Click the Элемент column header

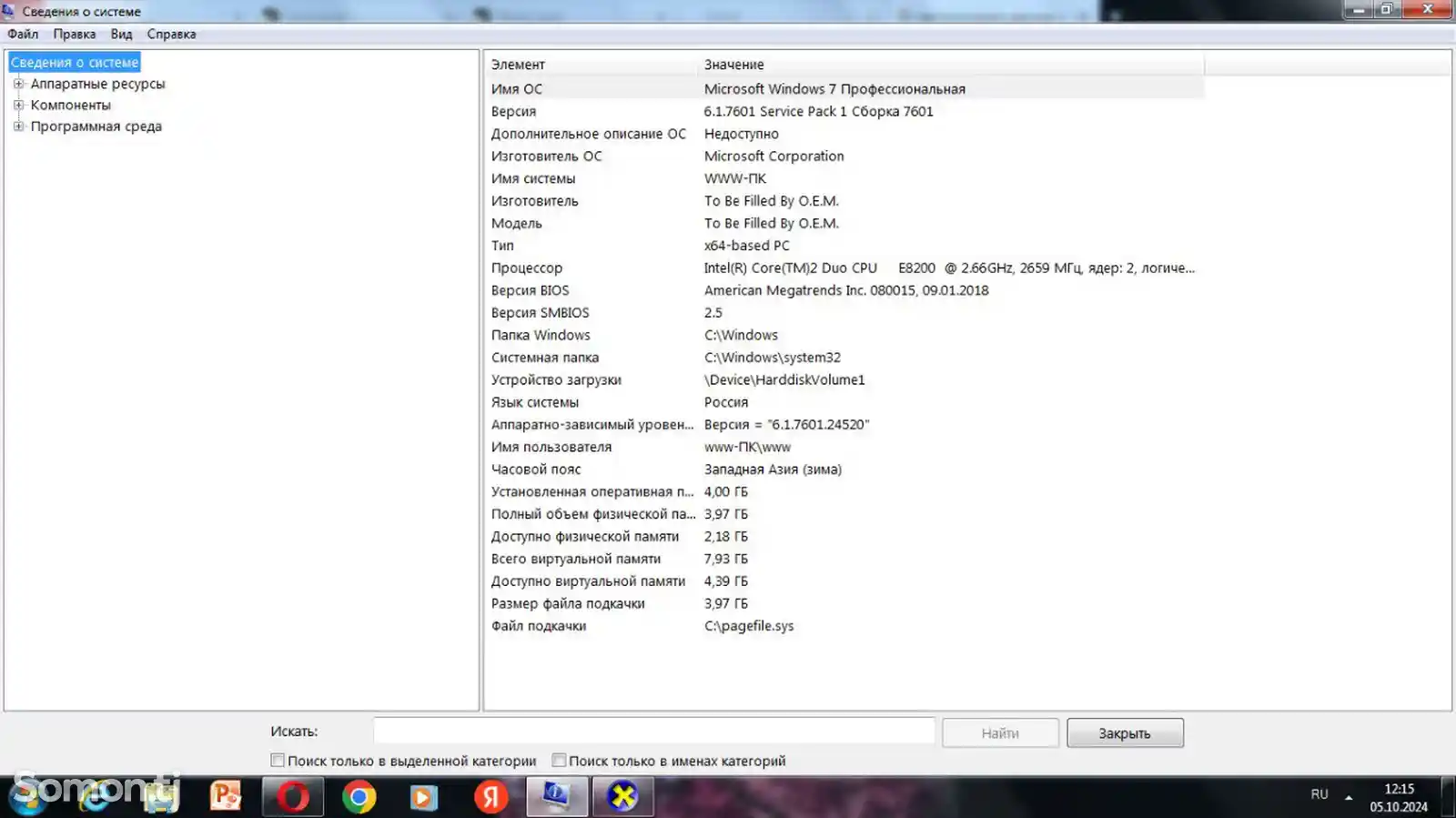point(591,65)
